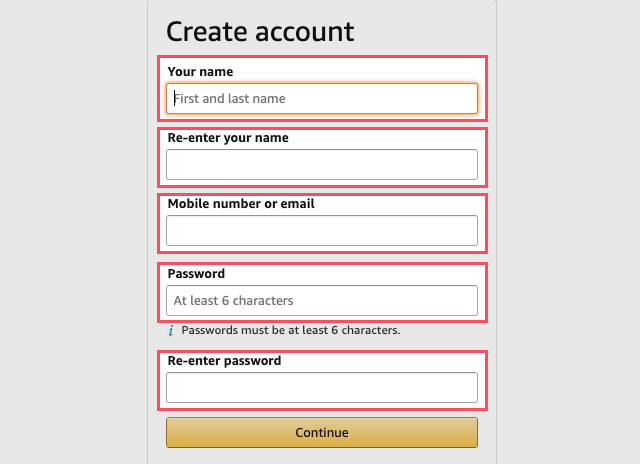
Task: Click the 'Create account' page heading
Action: (260, 31)
